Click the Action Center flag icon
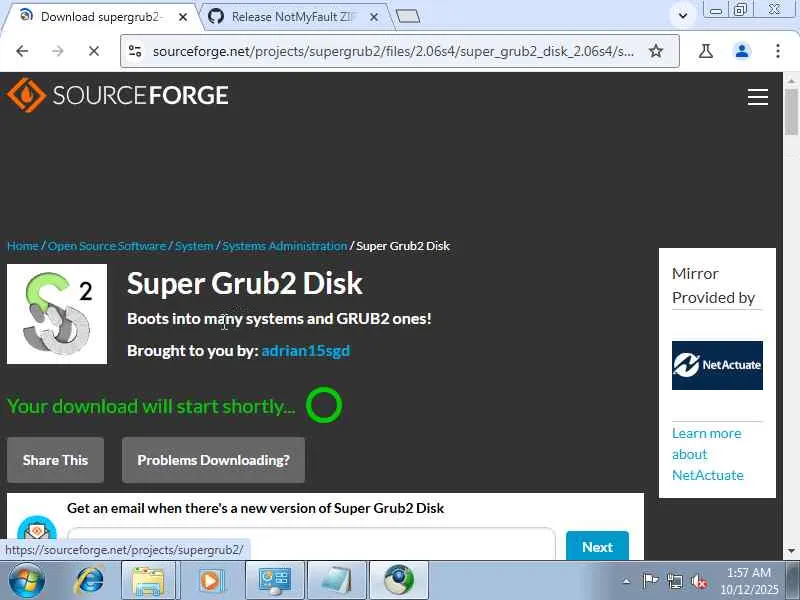Image resolution: width=800 pixels, height=600 pixels. (x=650, y=581)
